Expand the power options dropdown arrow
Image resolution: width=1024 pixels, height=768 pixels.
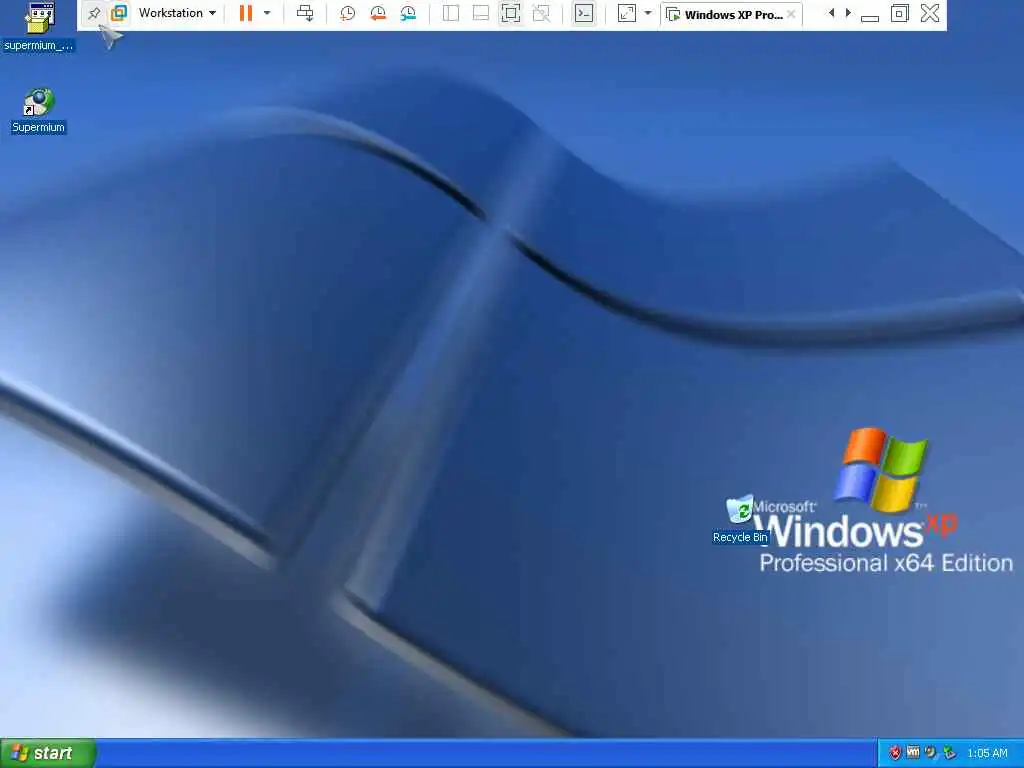[266, 13]
